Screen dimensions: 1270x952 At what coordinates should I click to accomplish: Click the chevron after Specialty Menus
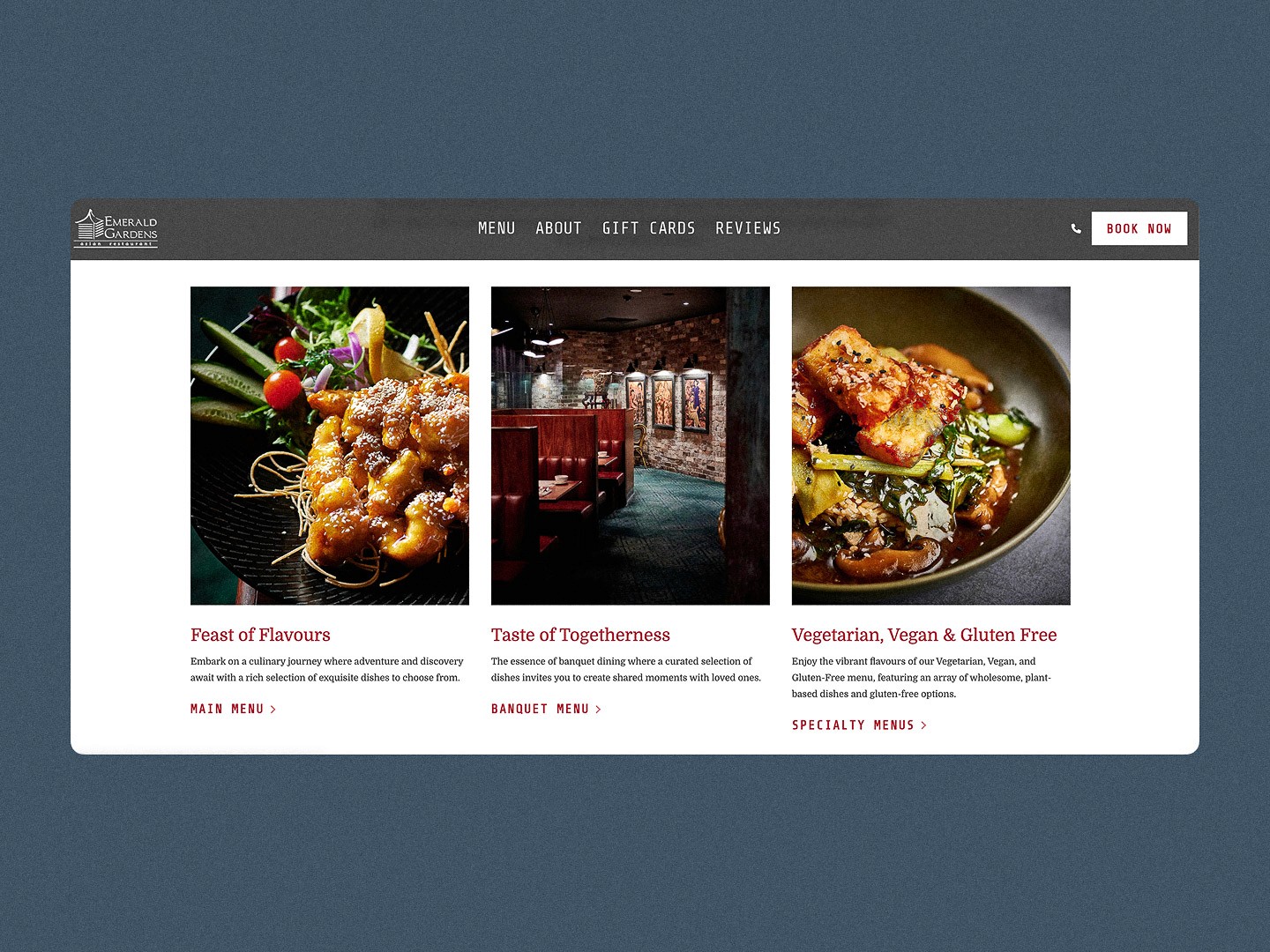(923, 725)
